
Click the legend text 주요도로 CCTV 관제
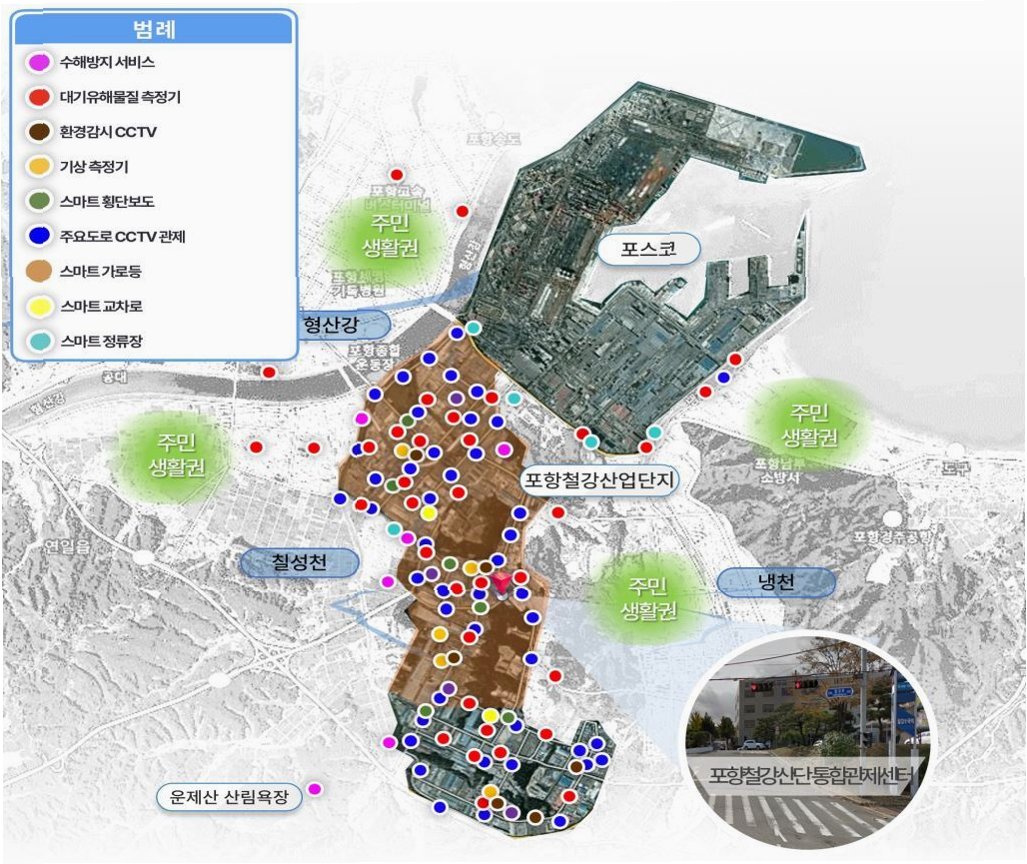pyautogui.click(x=122, y=236)
